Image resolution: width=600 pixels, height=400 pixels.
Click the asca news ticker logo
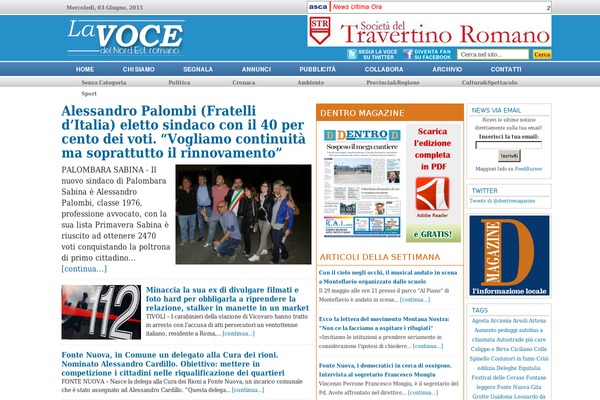318,7
